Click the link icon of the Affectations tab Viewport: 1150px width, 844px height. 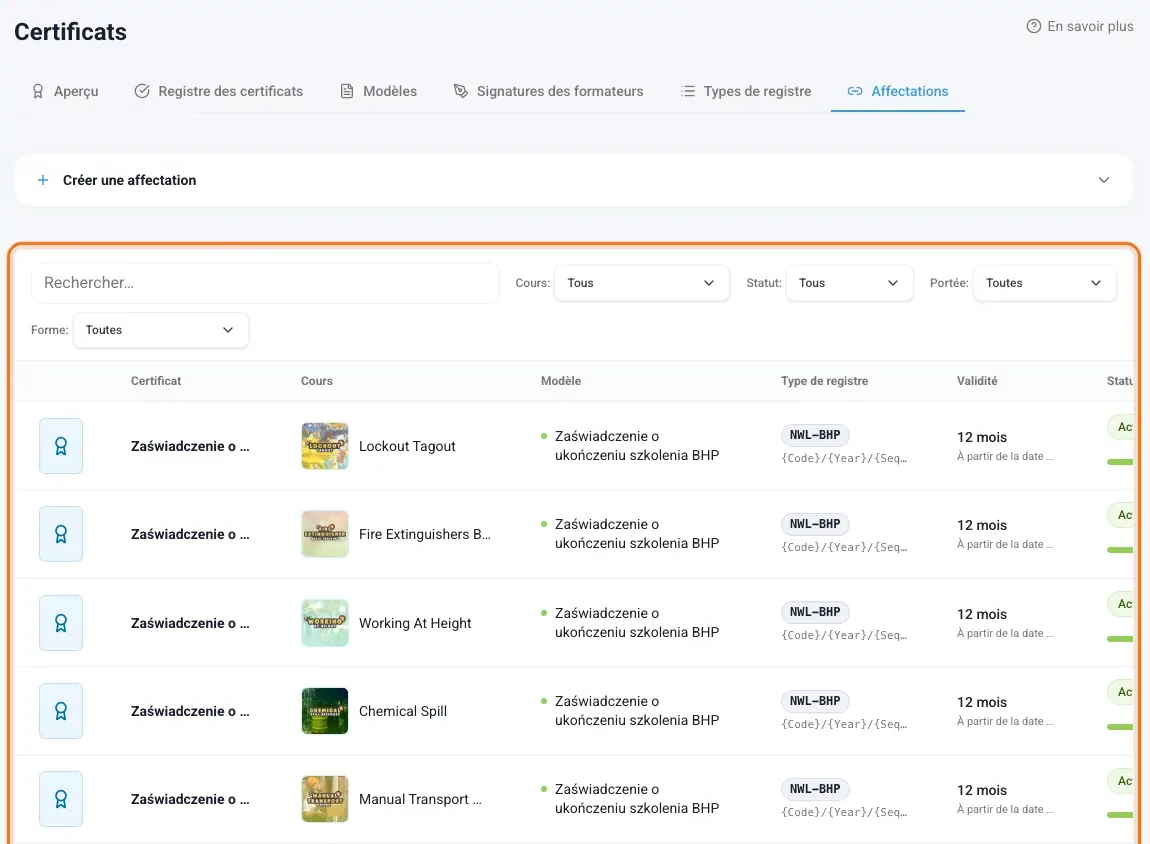click(x=854, y=91)
